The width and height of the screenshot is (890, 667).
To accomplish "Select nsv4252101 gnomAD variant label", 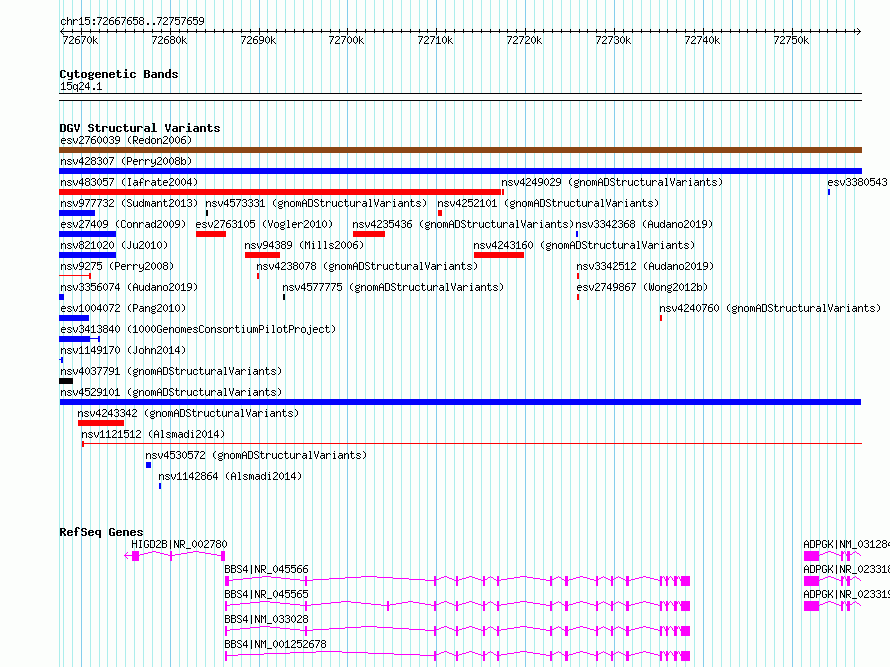I will (548, 203).
